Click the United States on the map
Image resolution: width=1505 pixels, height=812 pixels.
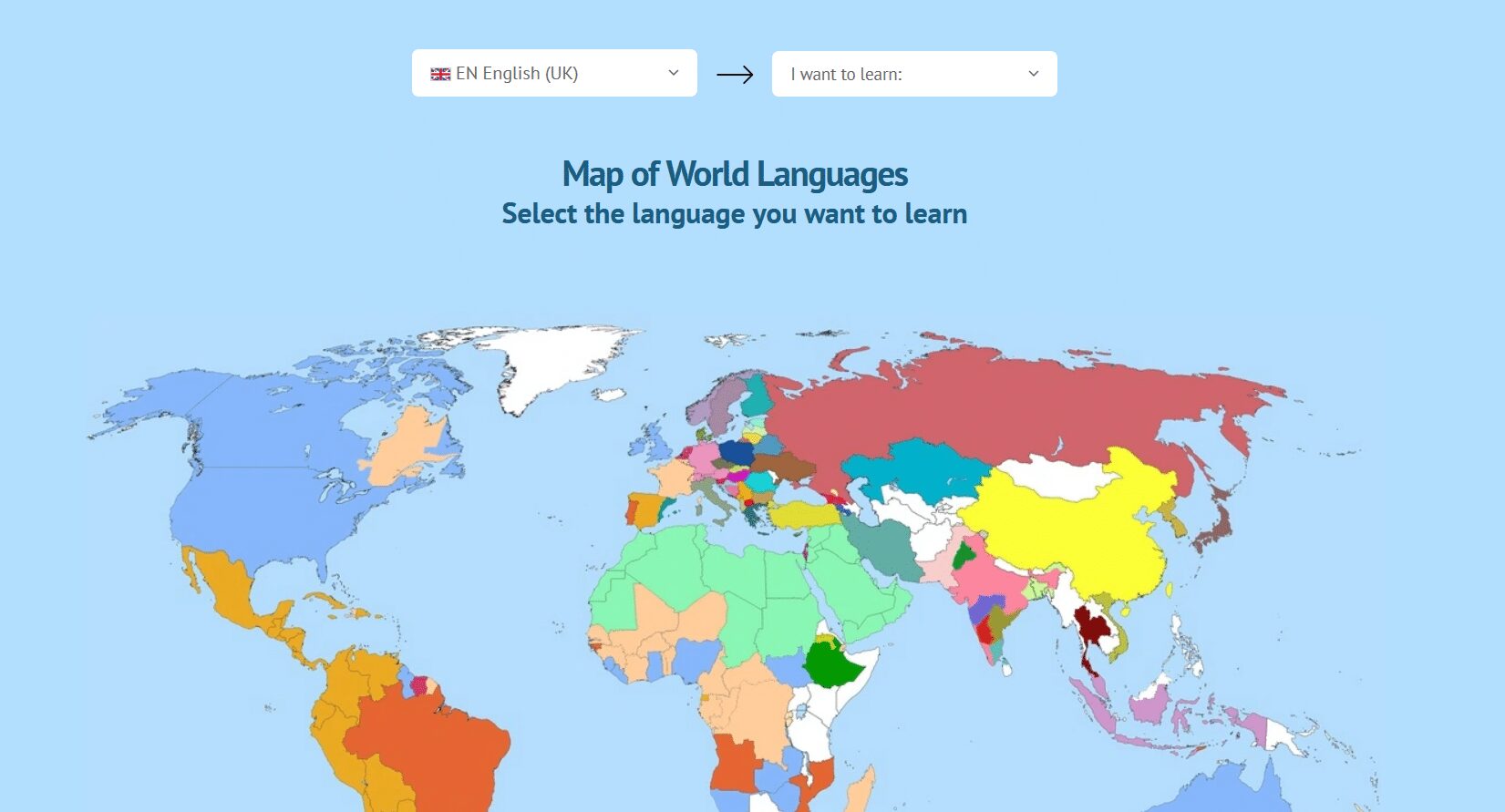click(x=264, y=510)
